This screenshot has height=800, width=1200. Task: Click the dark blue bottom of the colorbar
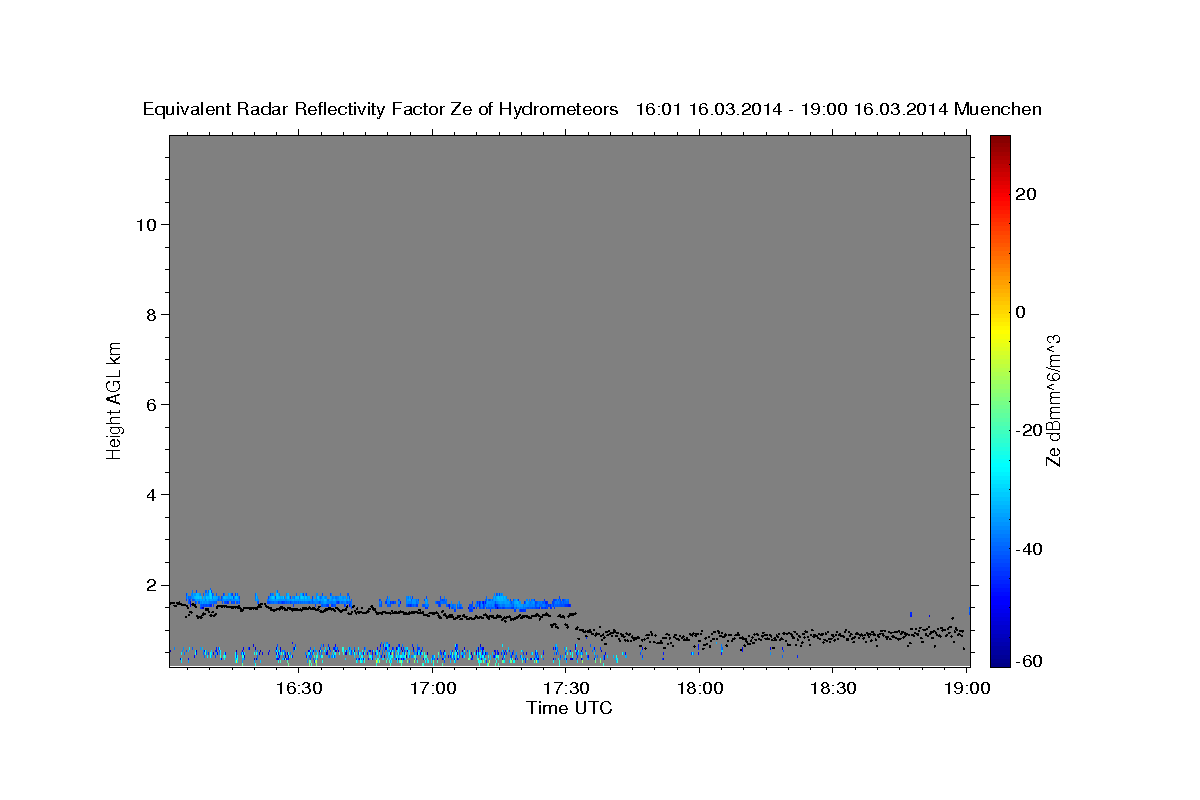coord(1000,659)
